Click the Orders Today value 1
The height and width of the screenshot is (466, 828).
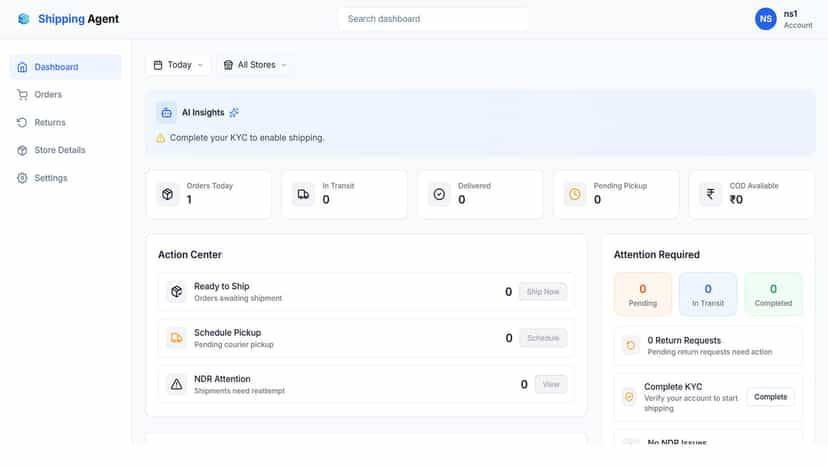189,200
